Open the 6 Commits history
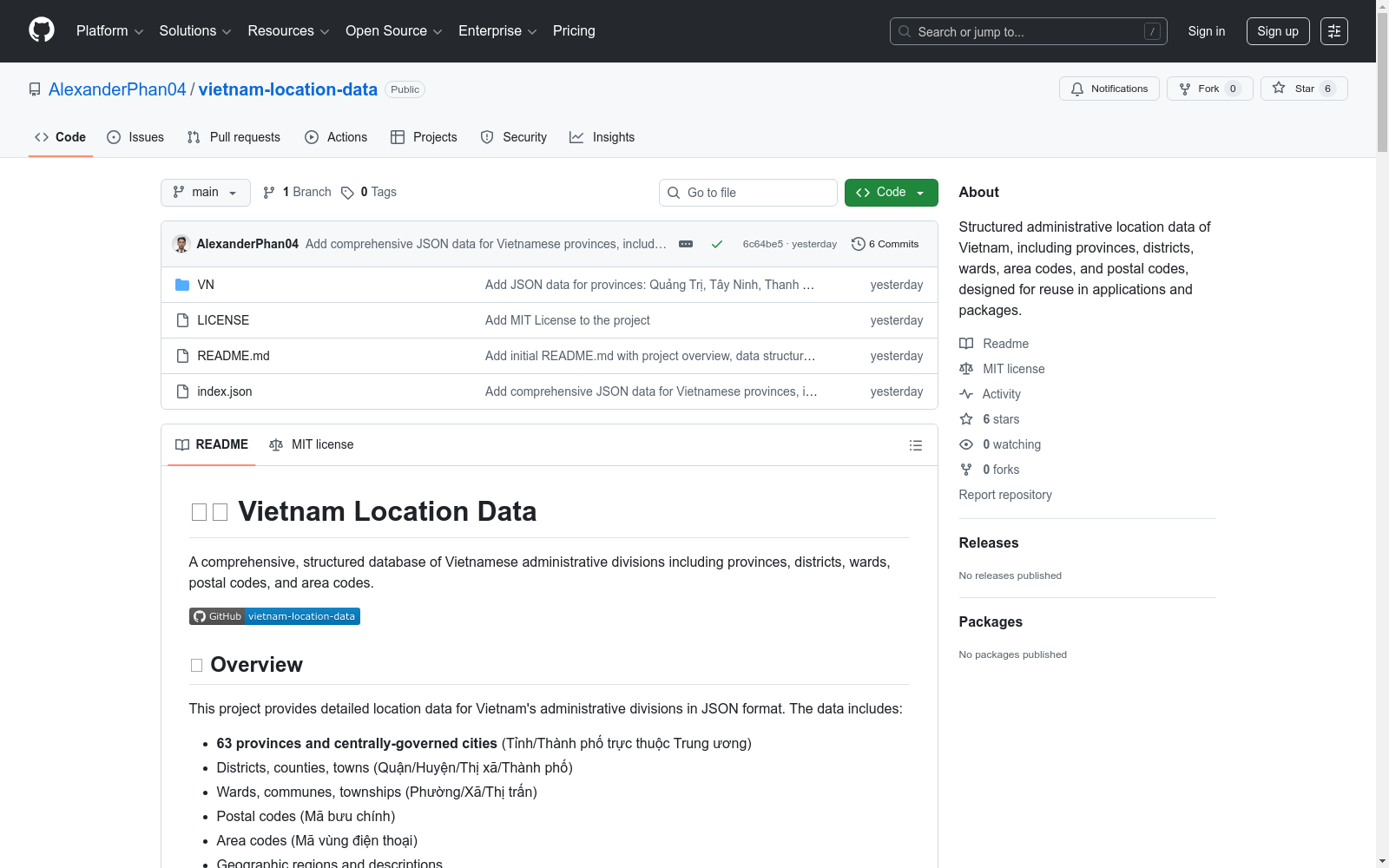Viewport: 1389px width, 868px height. [885, 244]
